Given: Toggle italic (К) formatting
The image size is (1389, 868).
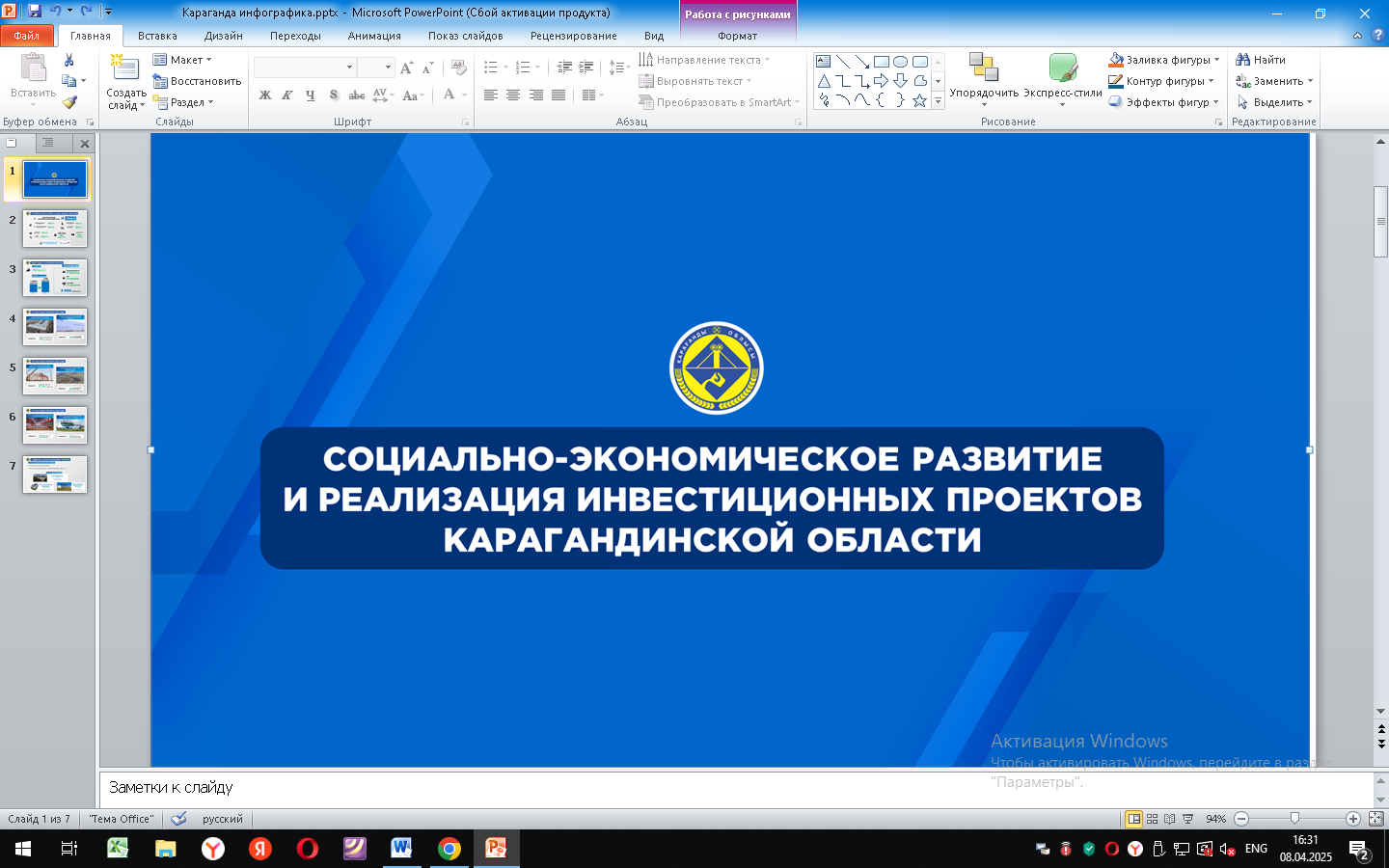Looking at the screenshot, I should 287,95.
